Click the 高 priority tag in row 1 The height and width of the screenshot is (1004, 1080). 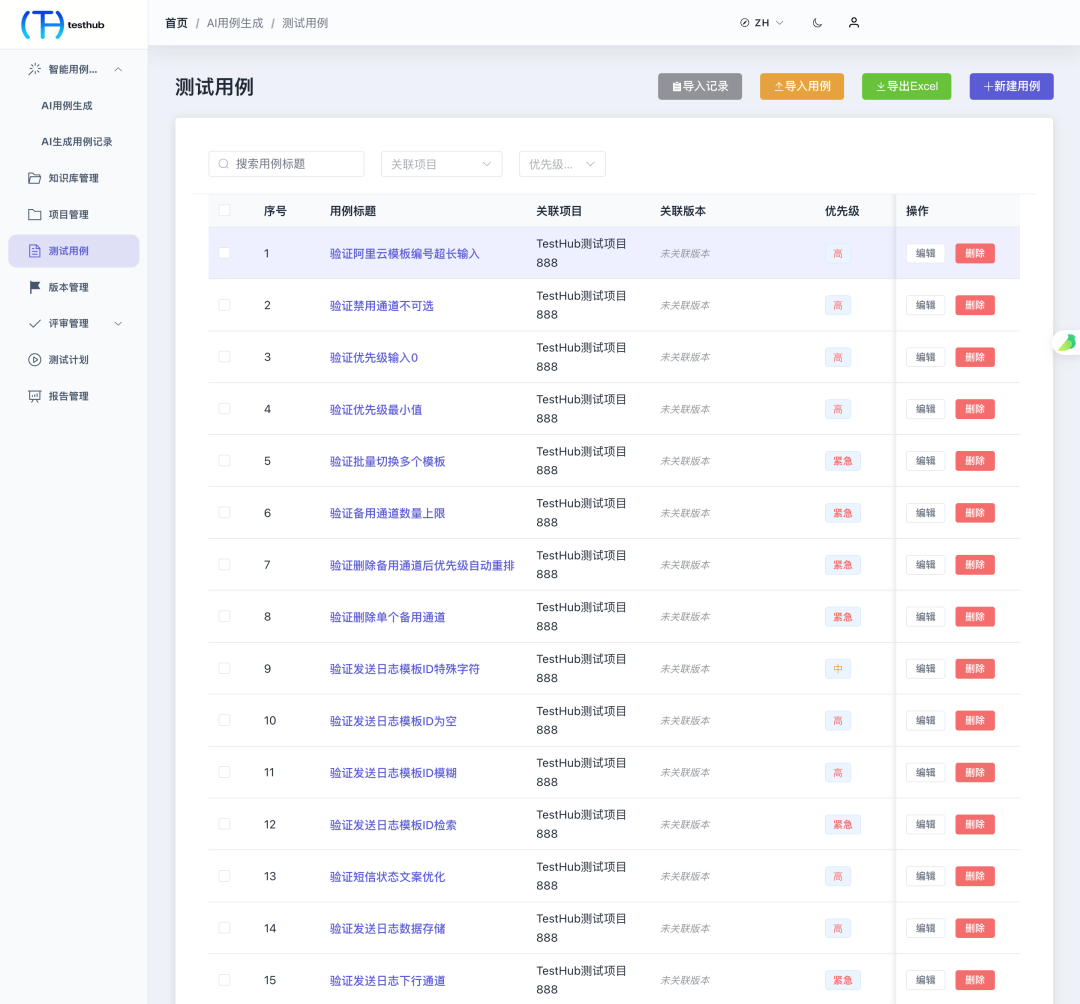[838, 253]
